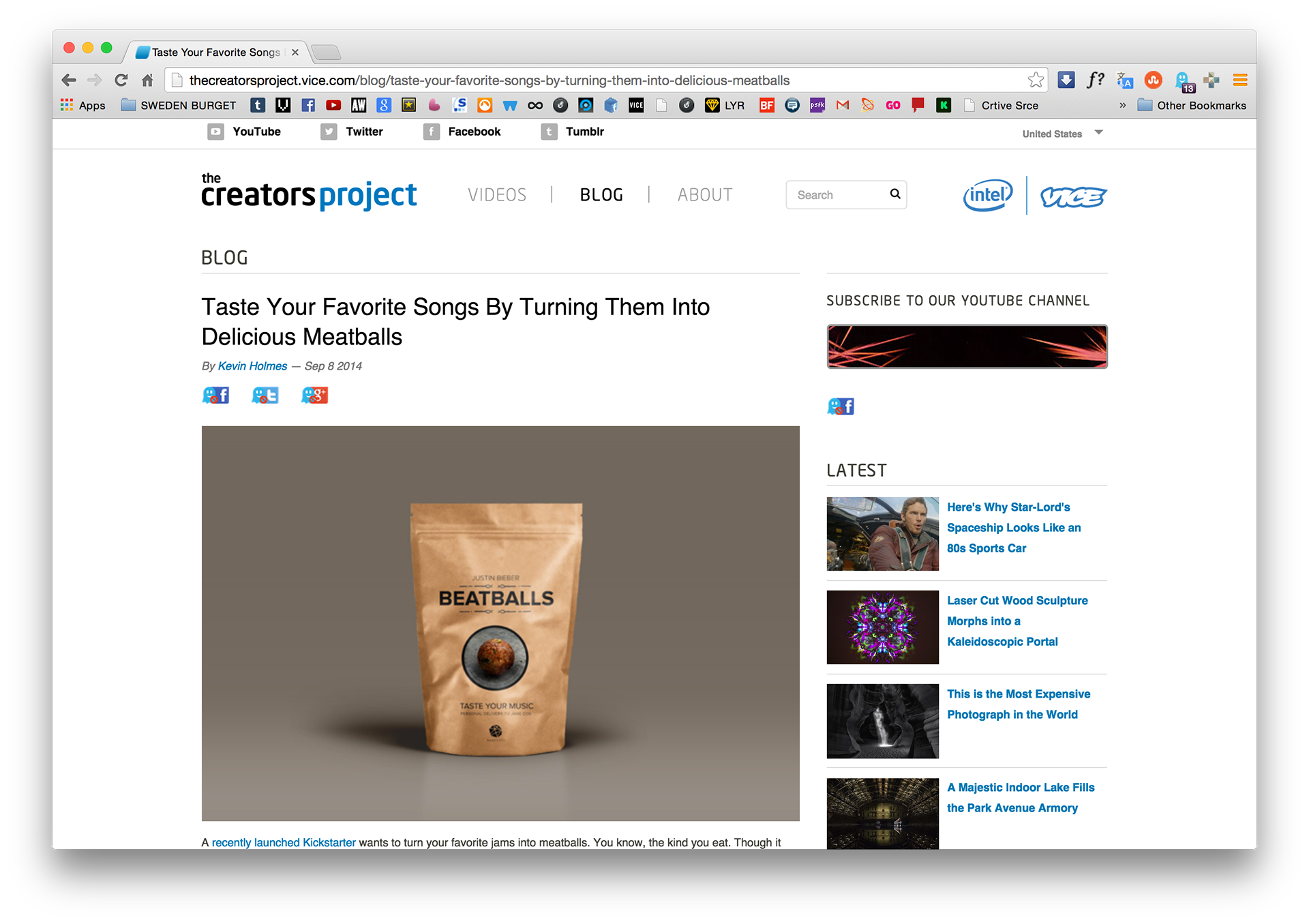Click the StumbleUpon extension icon
Screen dimensions: 1309x924
click(1154, 80)
